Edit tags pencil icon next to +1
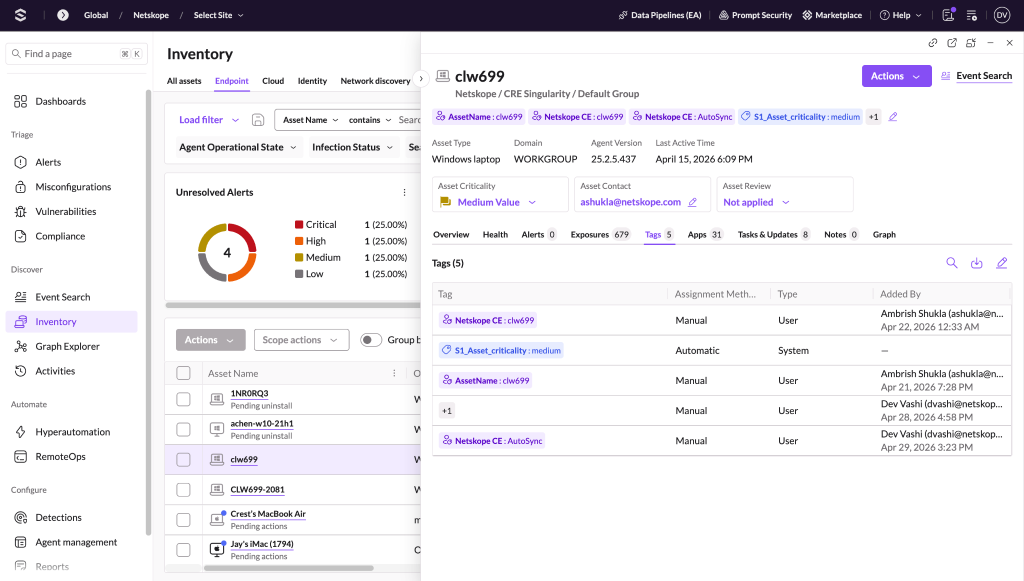This screenshot has height=581, width=1024. point(893,117)
